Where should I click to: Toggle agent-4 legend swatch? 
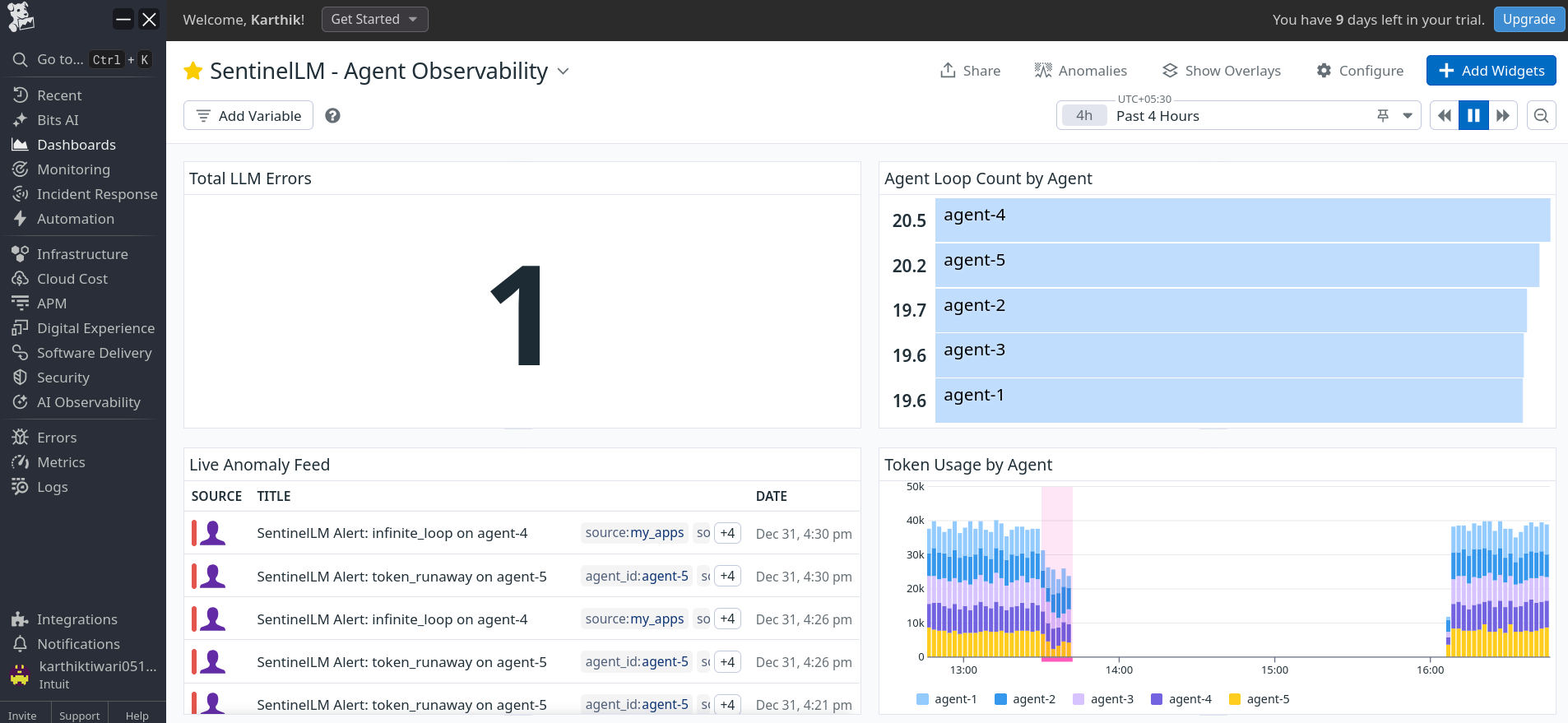(x=1157, y=699)
